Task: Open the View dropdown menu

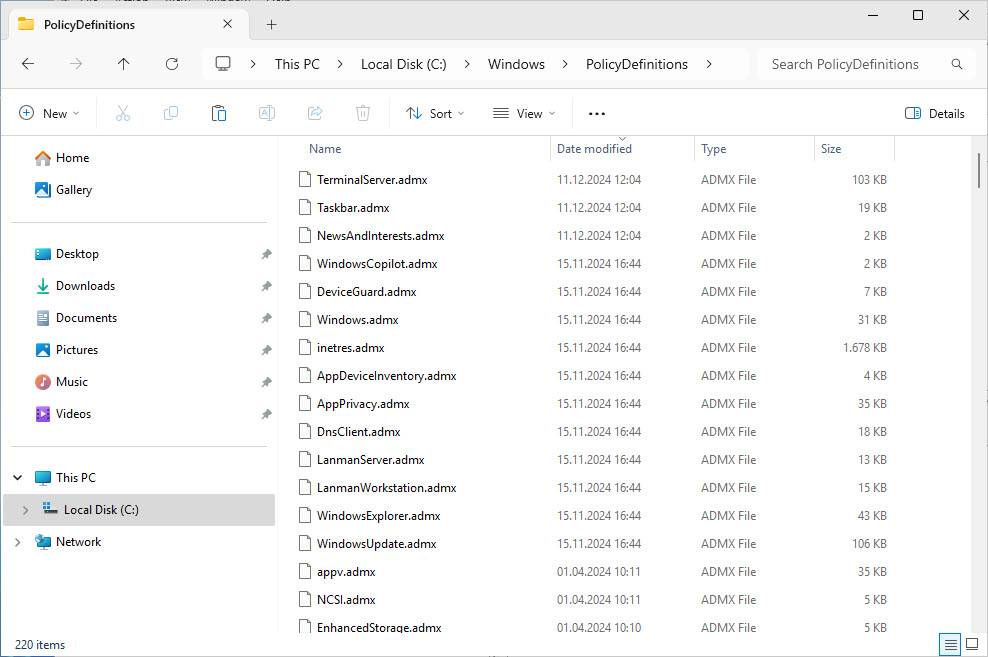Action: click(x=524, y=114)
